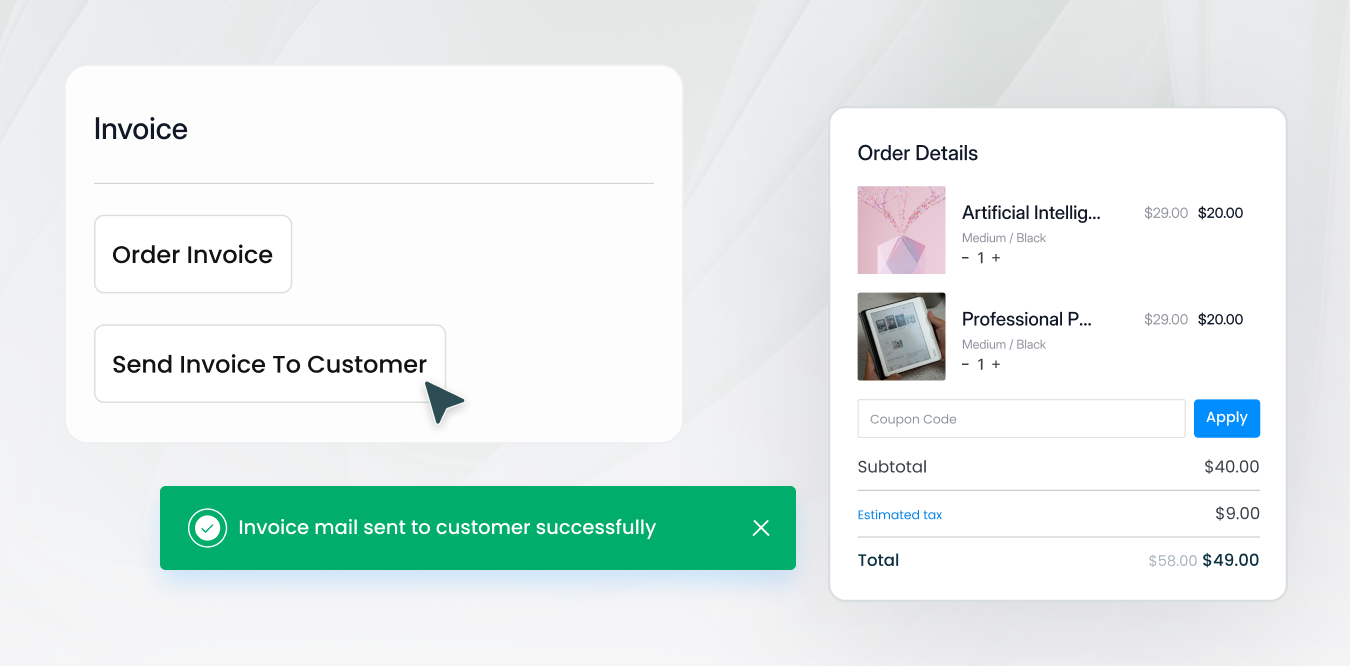Focus the Coupon Code input field
The height and width of the screenshot is (666, 1350).
pyautogui.click(x=1021, y=419)
